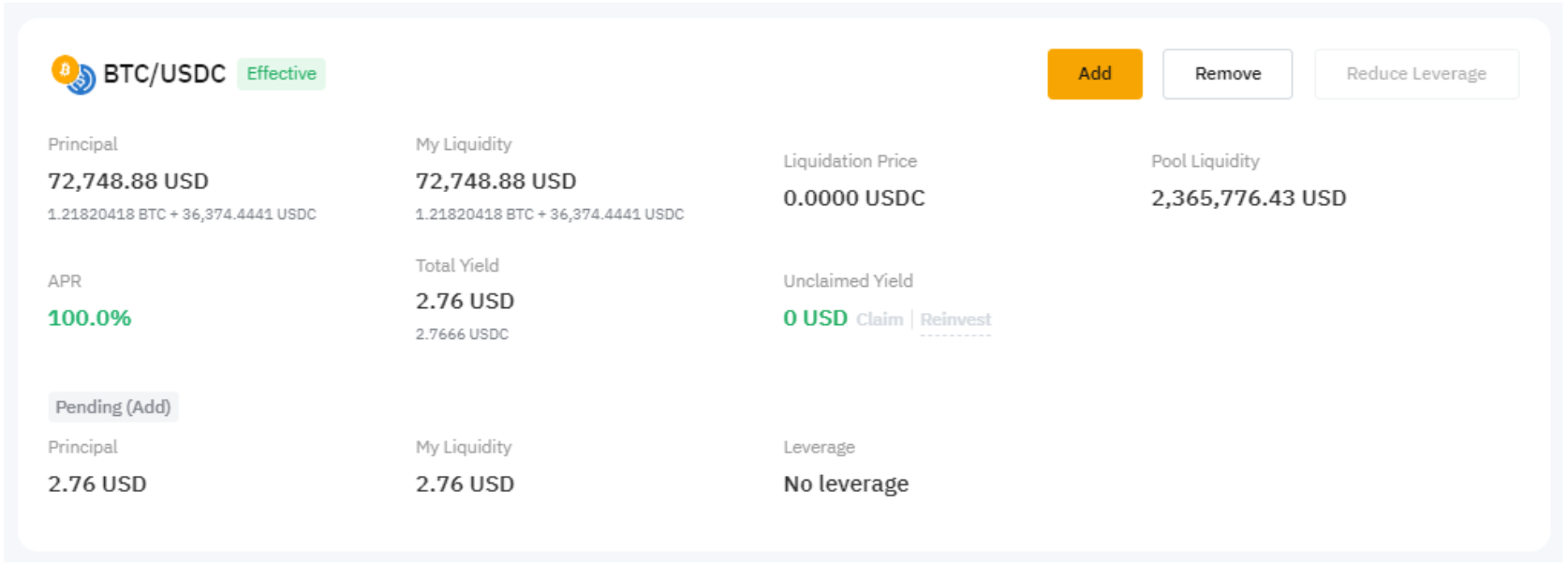Click the Reinvest link

click(955, 319)
